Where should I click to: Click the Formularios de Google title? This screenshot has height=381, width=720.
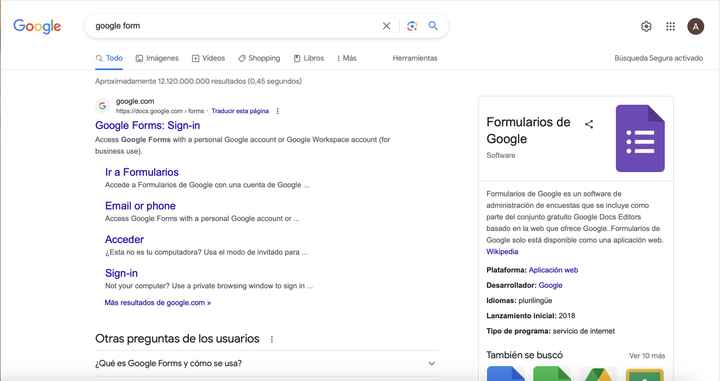click(x=528, y=130)
